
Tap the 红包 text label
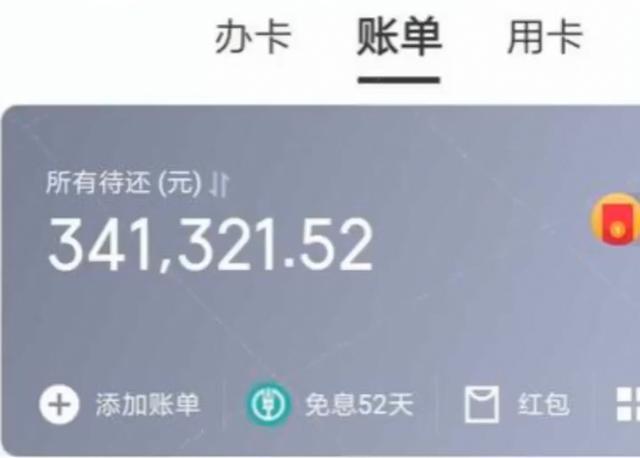point(543,405)
